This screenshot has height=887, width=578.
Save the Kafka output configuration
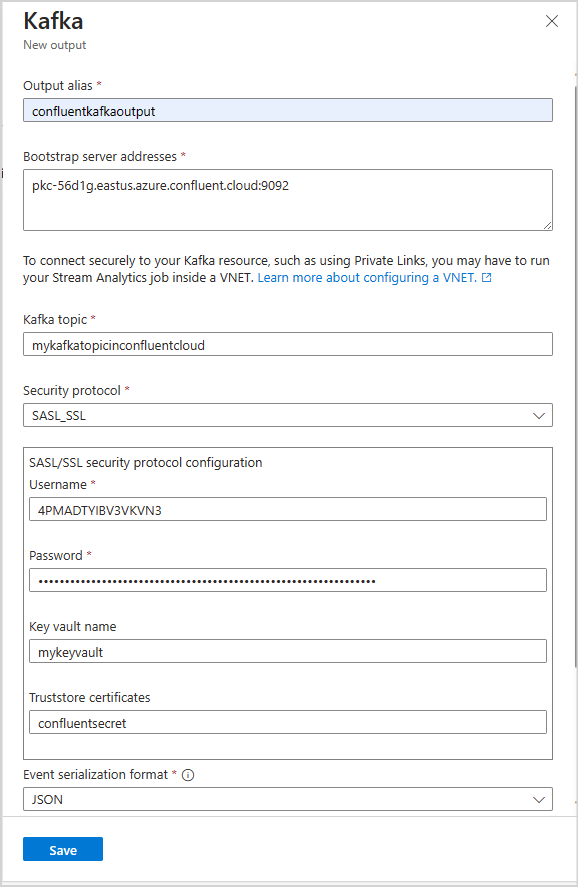[x=63, y=849]
